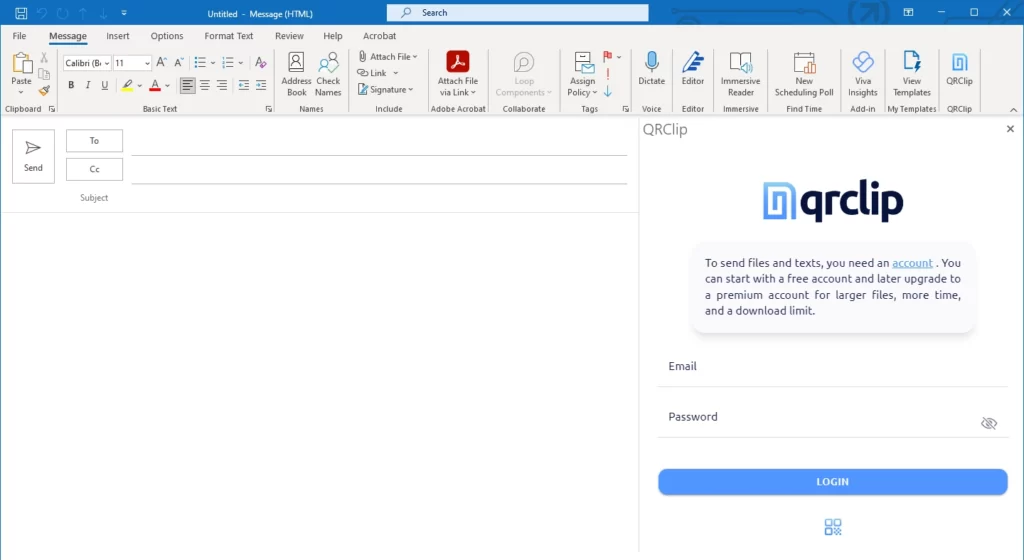1024x560 pixels.
Task: Click the Cc button
Action: (x=94, y=170)
